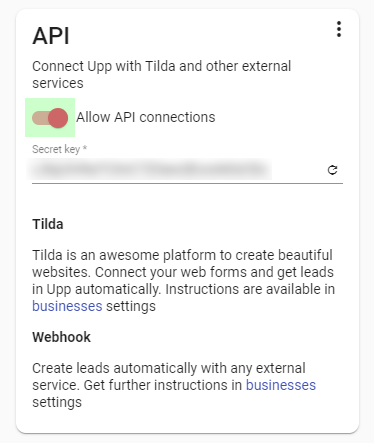This screenshot has width=374, height=443.
Task: Click the "Secret key *" field label
Action: 59,149
